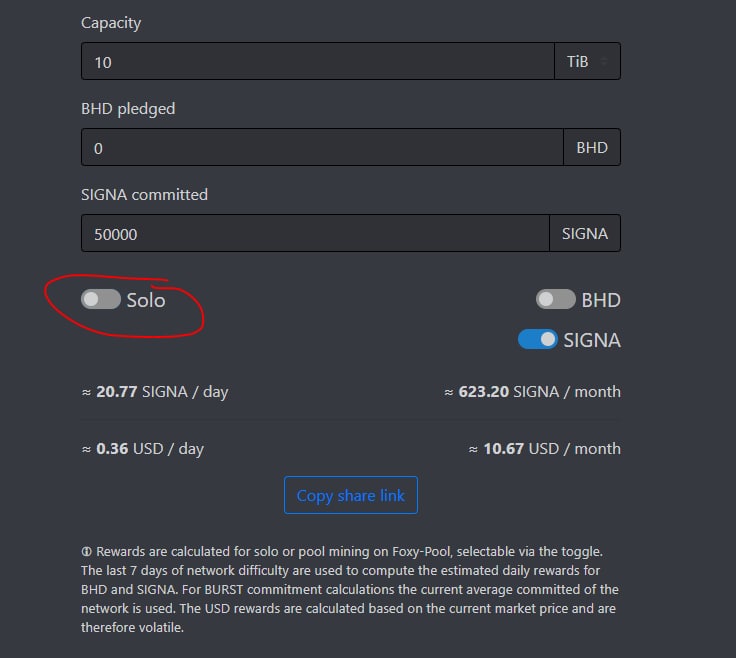Click the Capacity field label
736x658 pixels.
[x=111, y=22]
